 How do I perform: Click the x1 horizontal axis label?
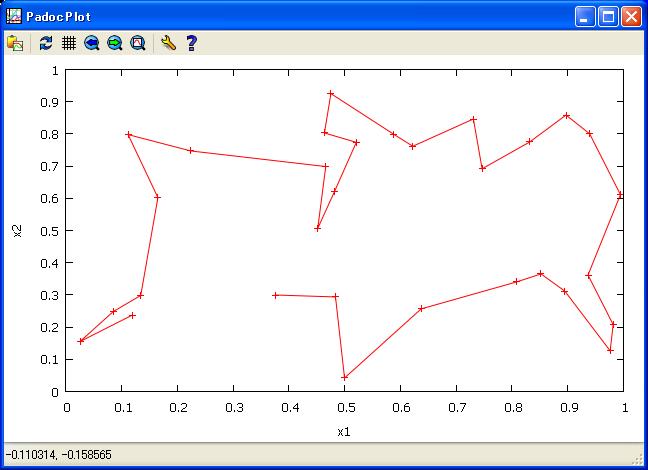point(344,432)
